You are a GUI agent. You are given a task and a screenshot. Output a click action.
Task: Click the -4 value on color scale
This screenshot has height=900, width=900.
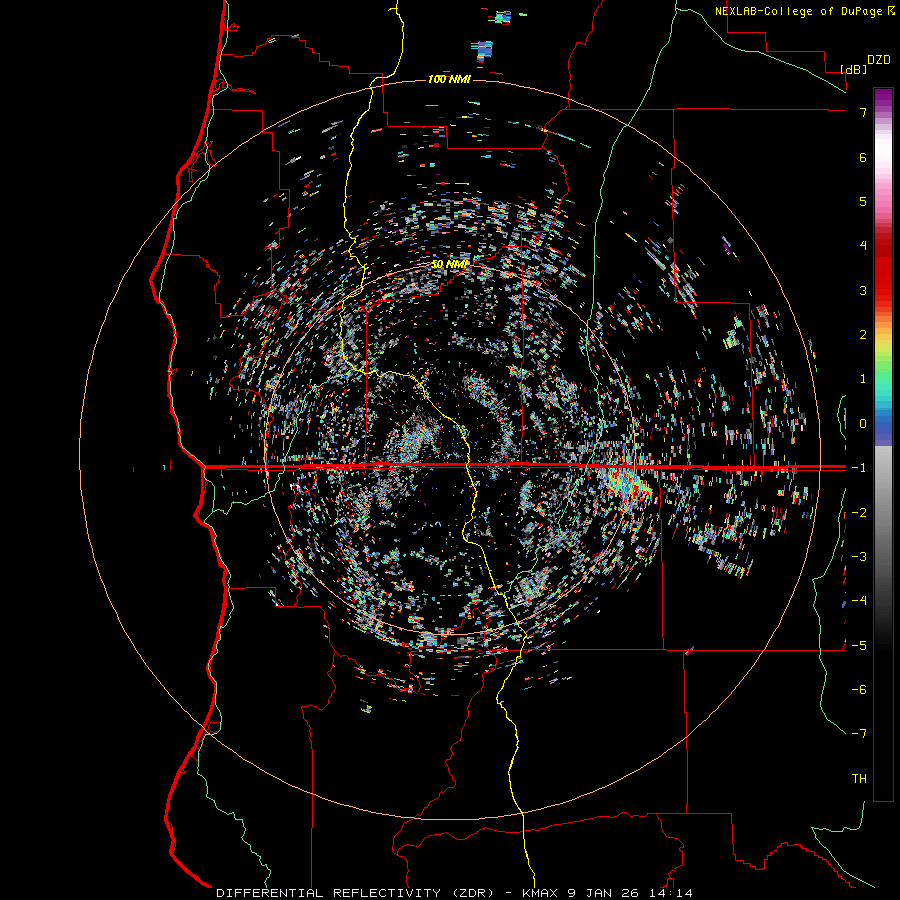859,601
